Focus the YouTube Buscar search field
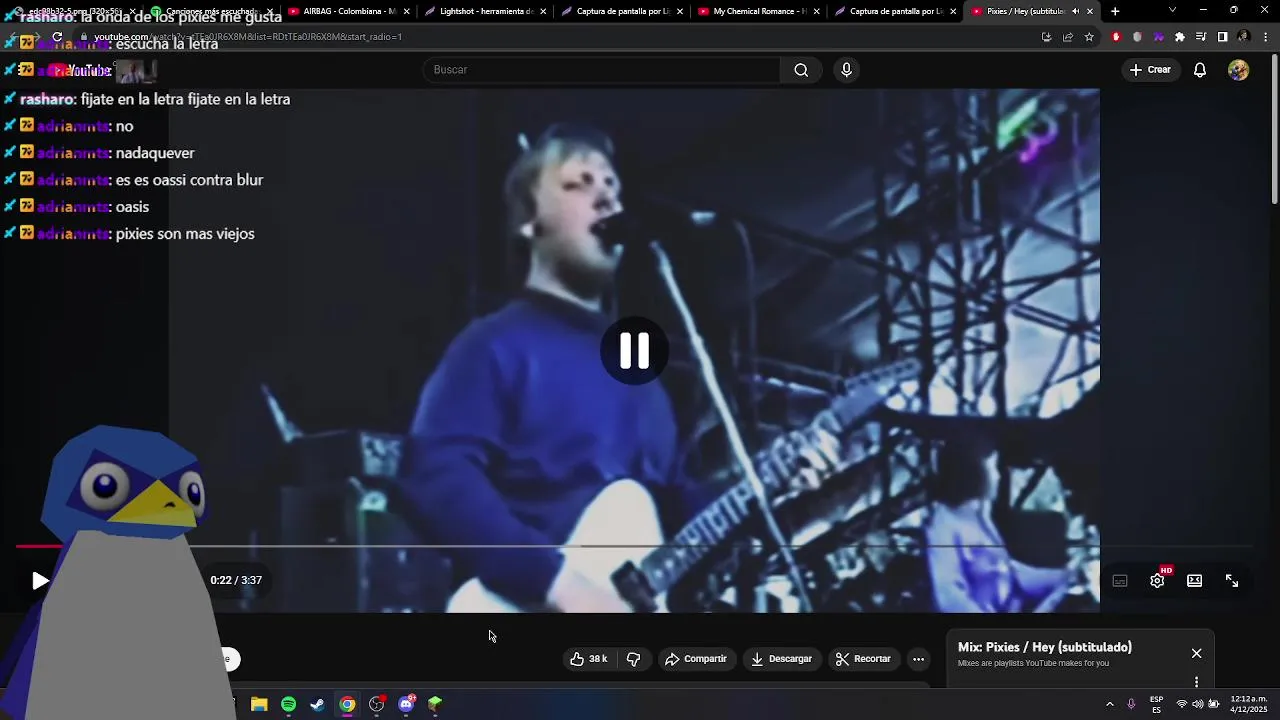This screenshot has height=720, width=1280. click(x=602, y=70)
